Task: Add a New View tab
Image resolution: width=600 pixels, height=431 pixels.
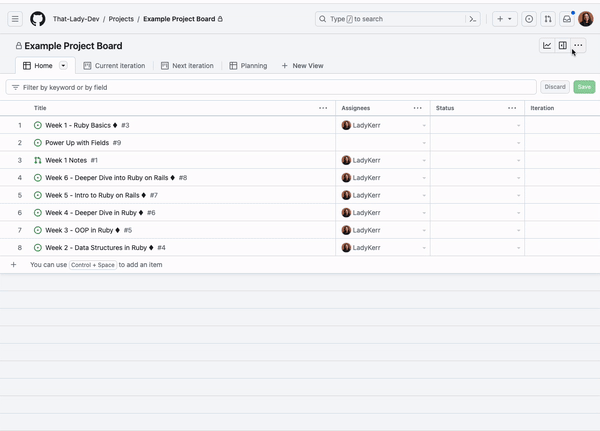Action: click(x=302, y=66)
